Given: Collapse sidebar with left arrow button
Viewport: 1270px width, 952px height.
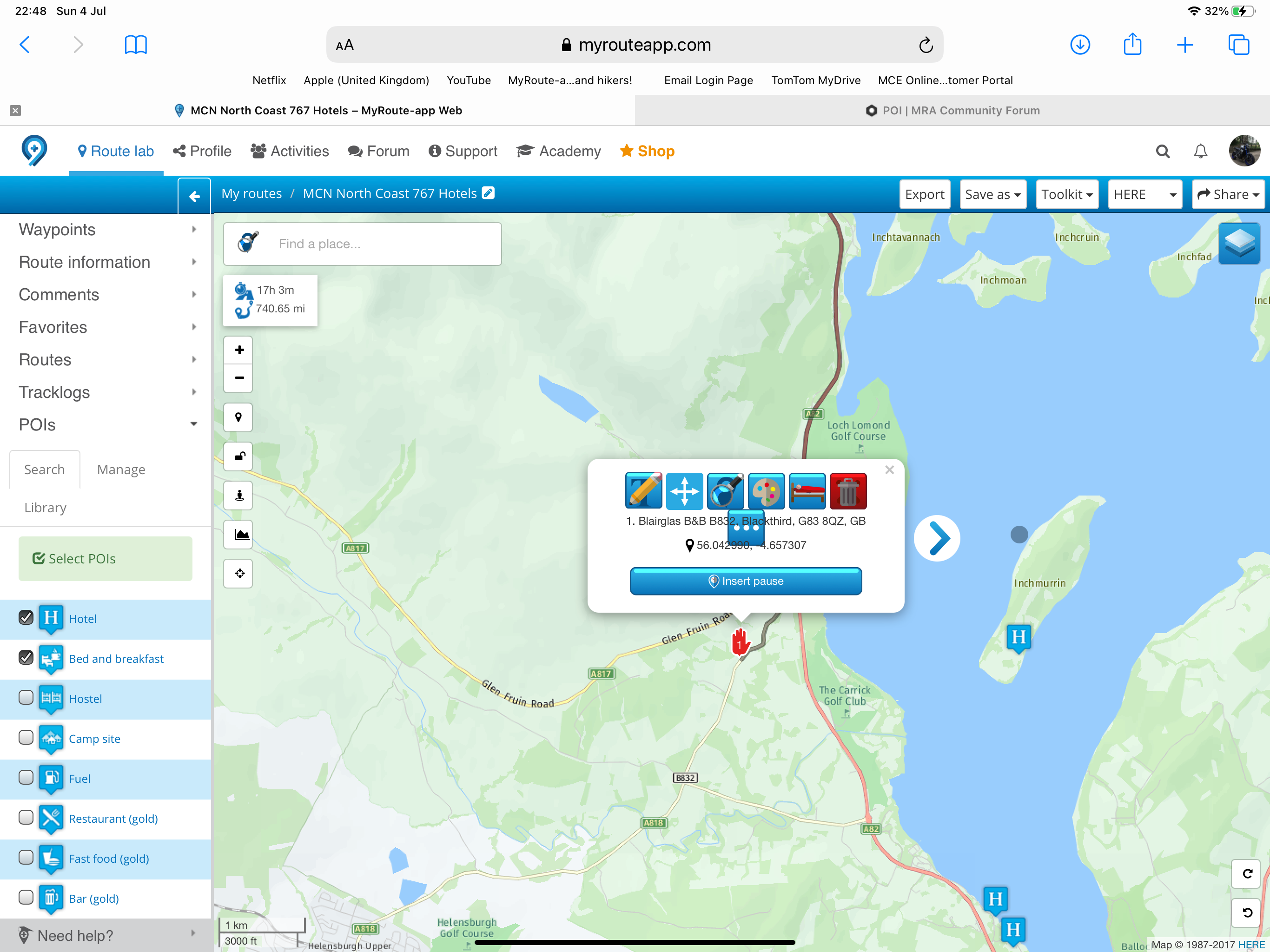Looking at the screenshot, I should pyautogui.click(x=195, y=196).
